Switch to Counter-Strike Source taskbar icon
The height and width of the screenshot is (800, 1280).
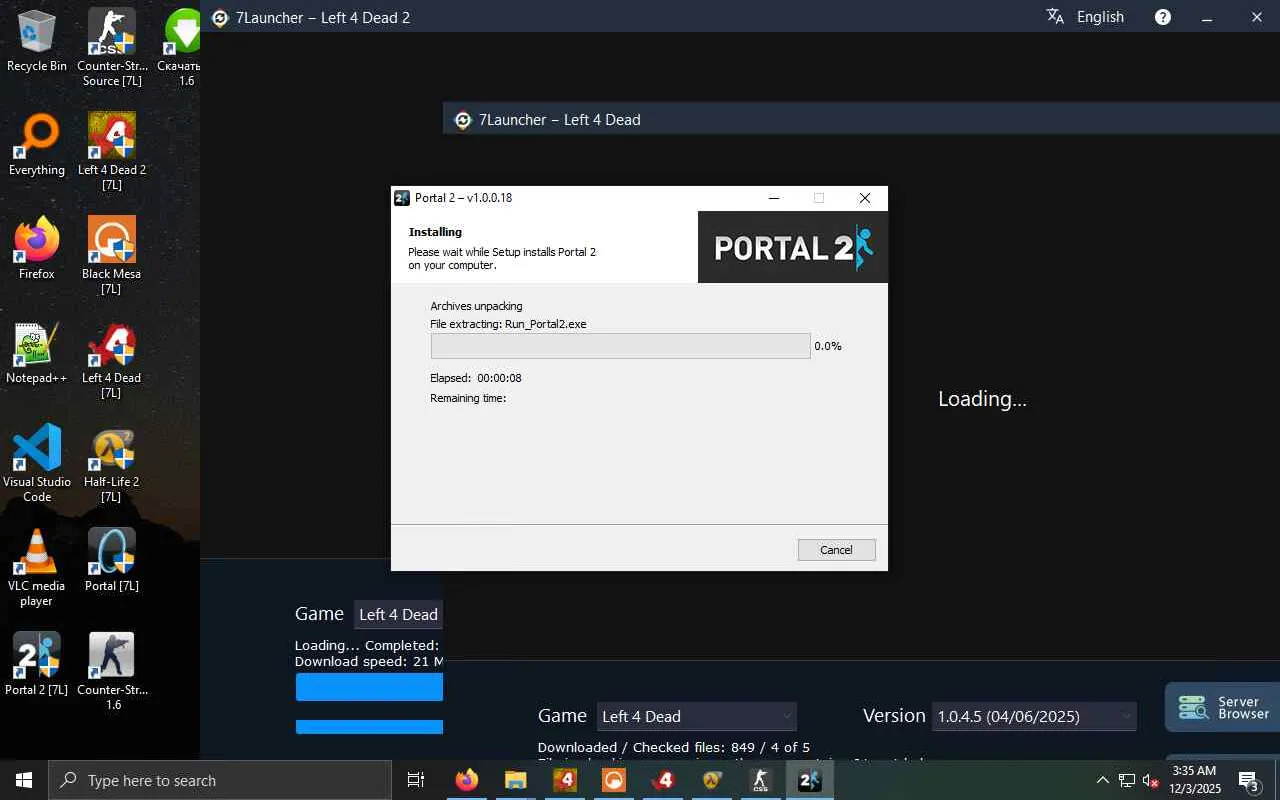pos(761,780)
